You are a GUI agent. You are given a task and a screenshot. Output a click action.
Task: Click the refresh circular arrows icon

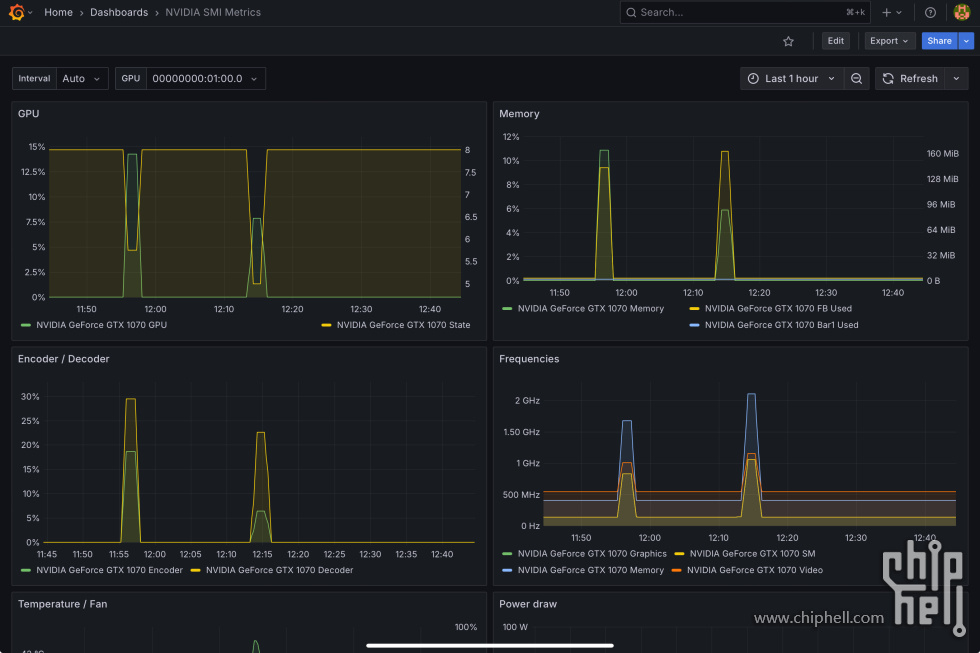(x=888, y=79)
